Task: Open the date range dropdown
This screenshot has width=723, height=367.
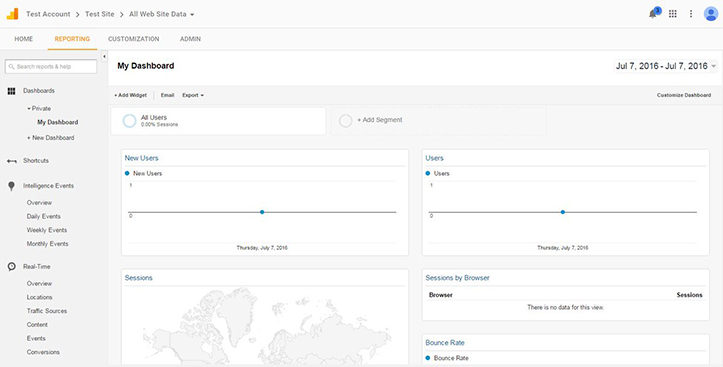Action: coord(666,66)
